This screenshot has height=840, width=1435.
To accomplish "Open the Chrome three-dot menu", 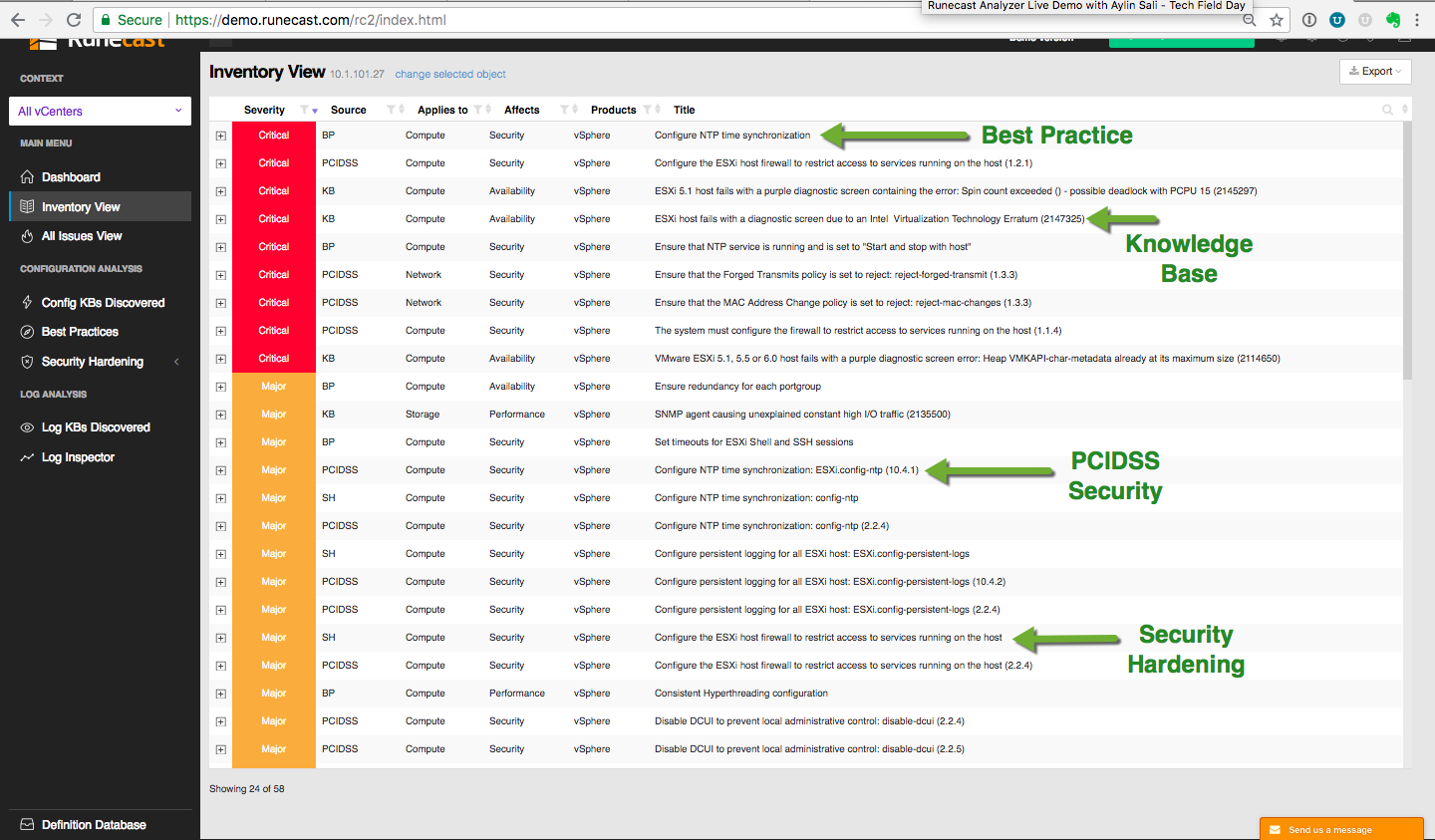I will click(1417, 20).
